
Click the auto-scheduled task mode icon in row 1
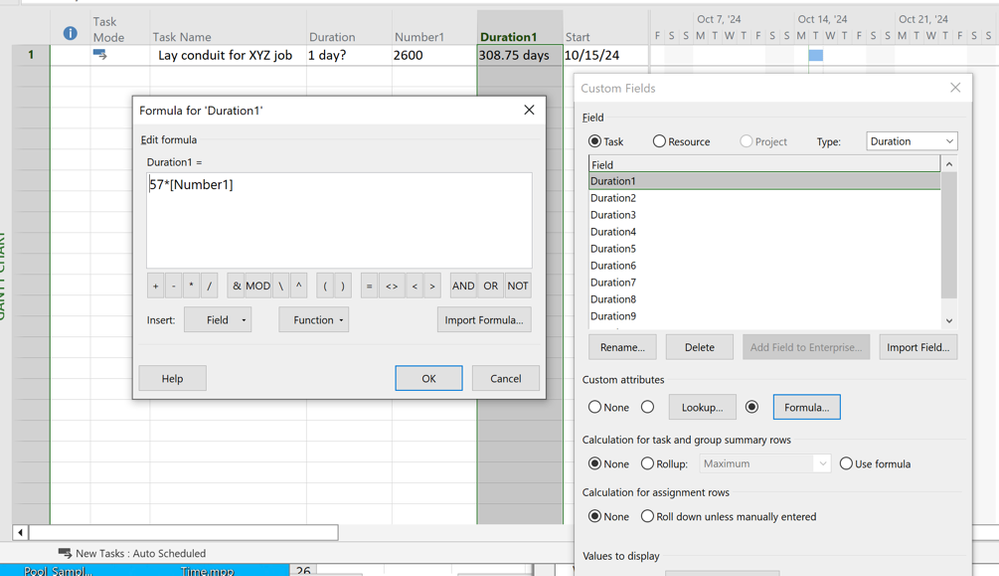[100, 55]
